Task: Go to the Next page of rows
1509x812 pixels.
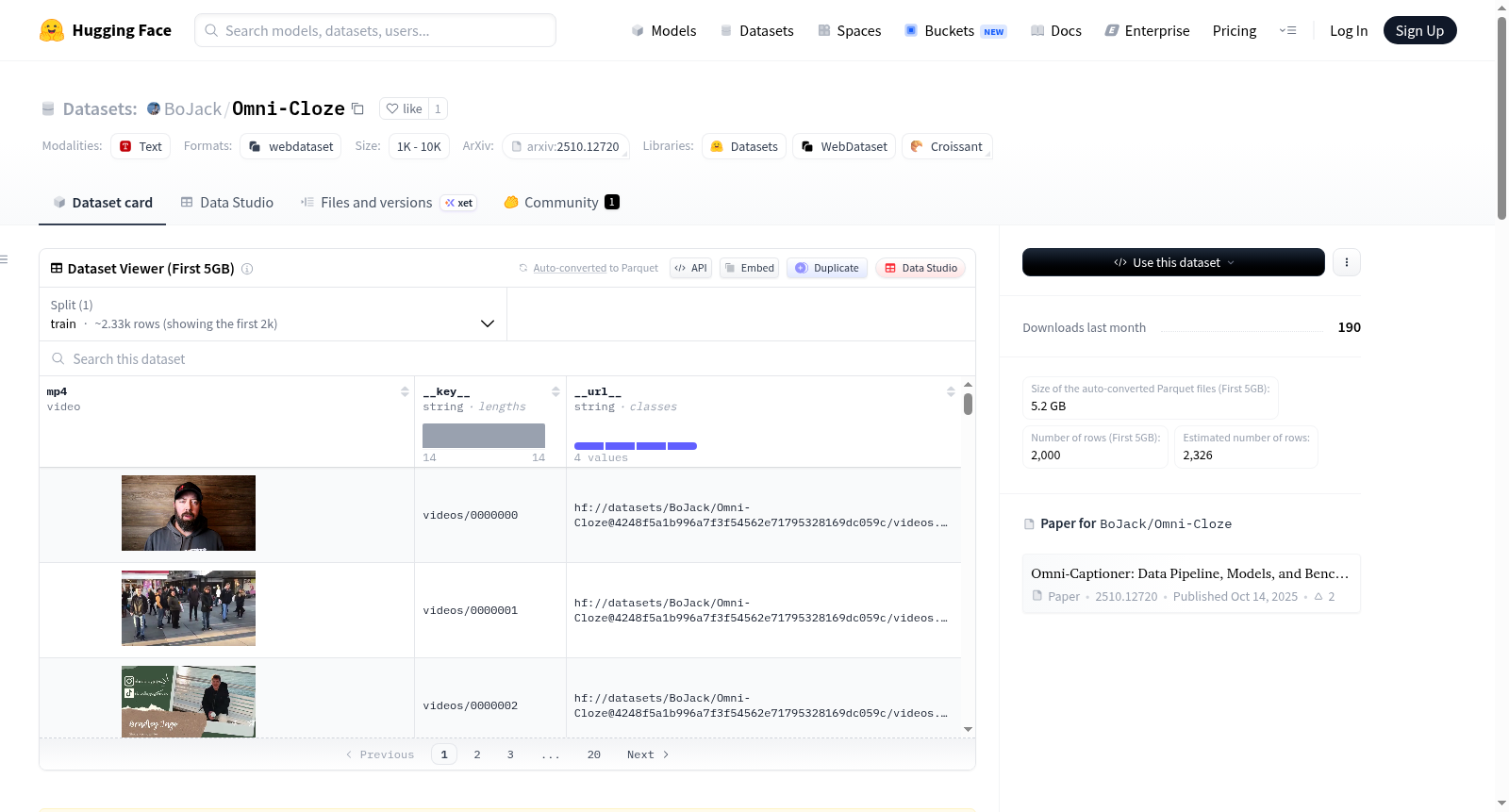Action: pyautogui.click(x=648, y=754)
